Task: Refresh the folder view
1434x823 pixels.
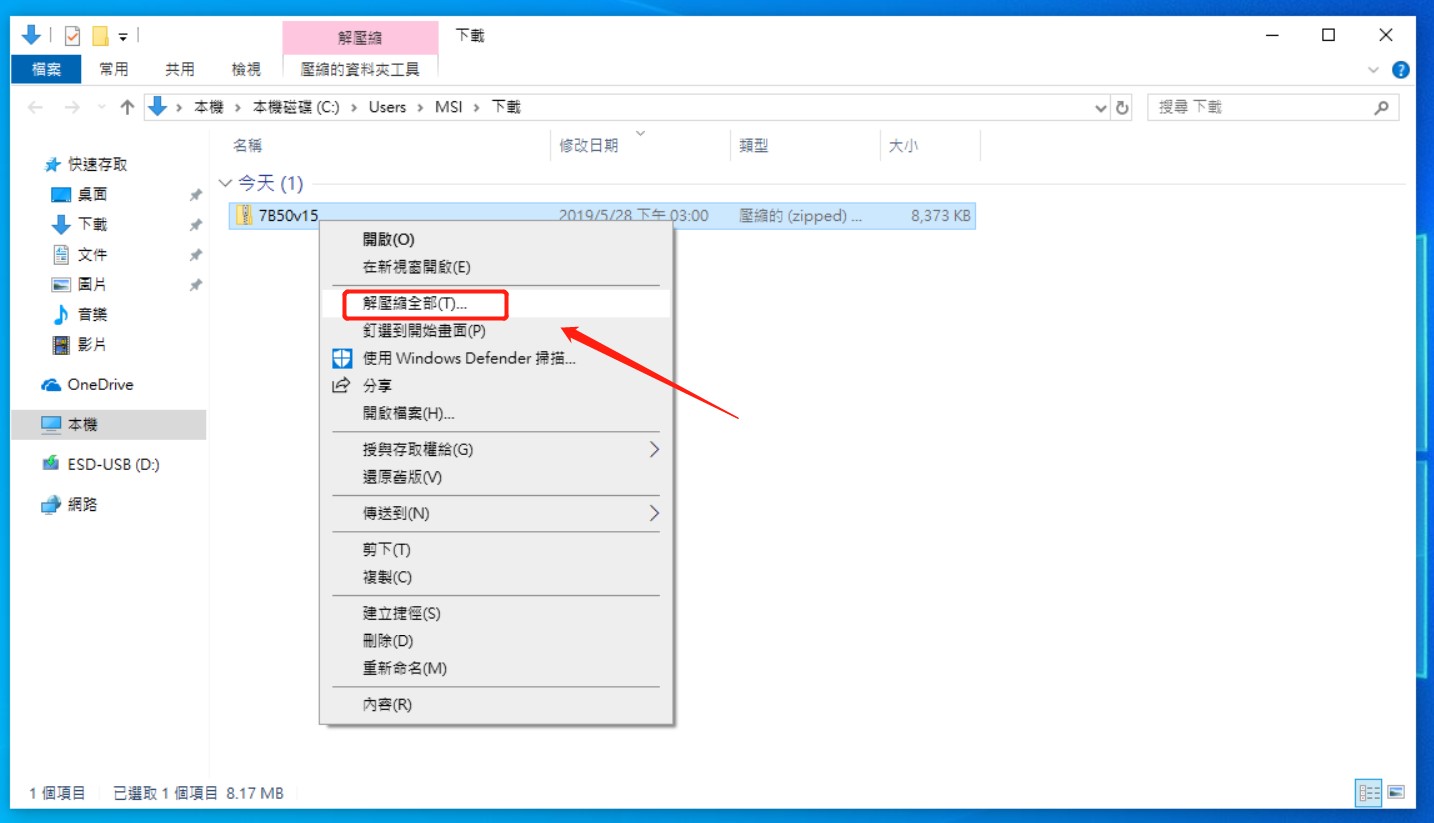Action: [1122, 107]
